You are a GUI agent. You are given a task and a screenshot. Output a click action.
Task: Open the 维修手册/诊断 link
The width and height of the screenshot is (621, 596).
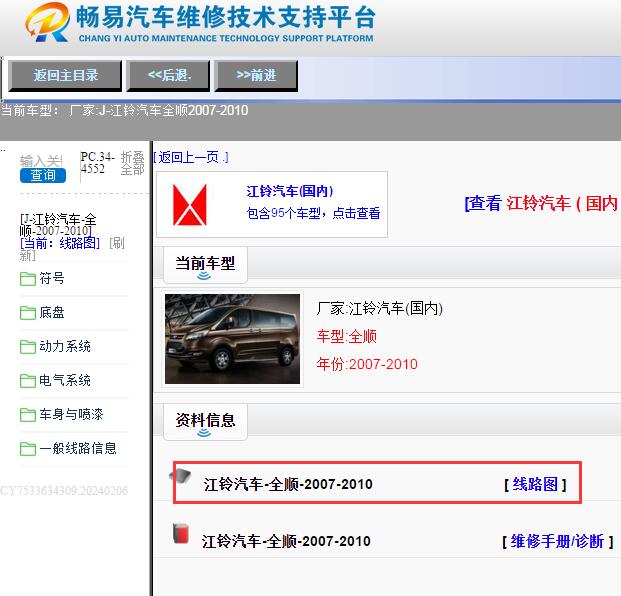pos(558,541)
